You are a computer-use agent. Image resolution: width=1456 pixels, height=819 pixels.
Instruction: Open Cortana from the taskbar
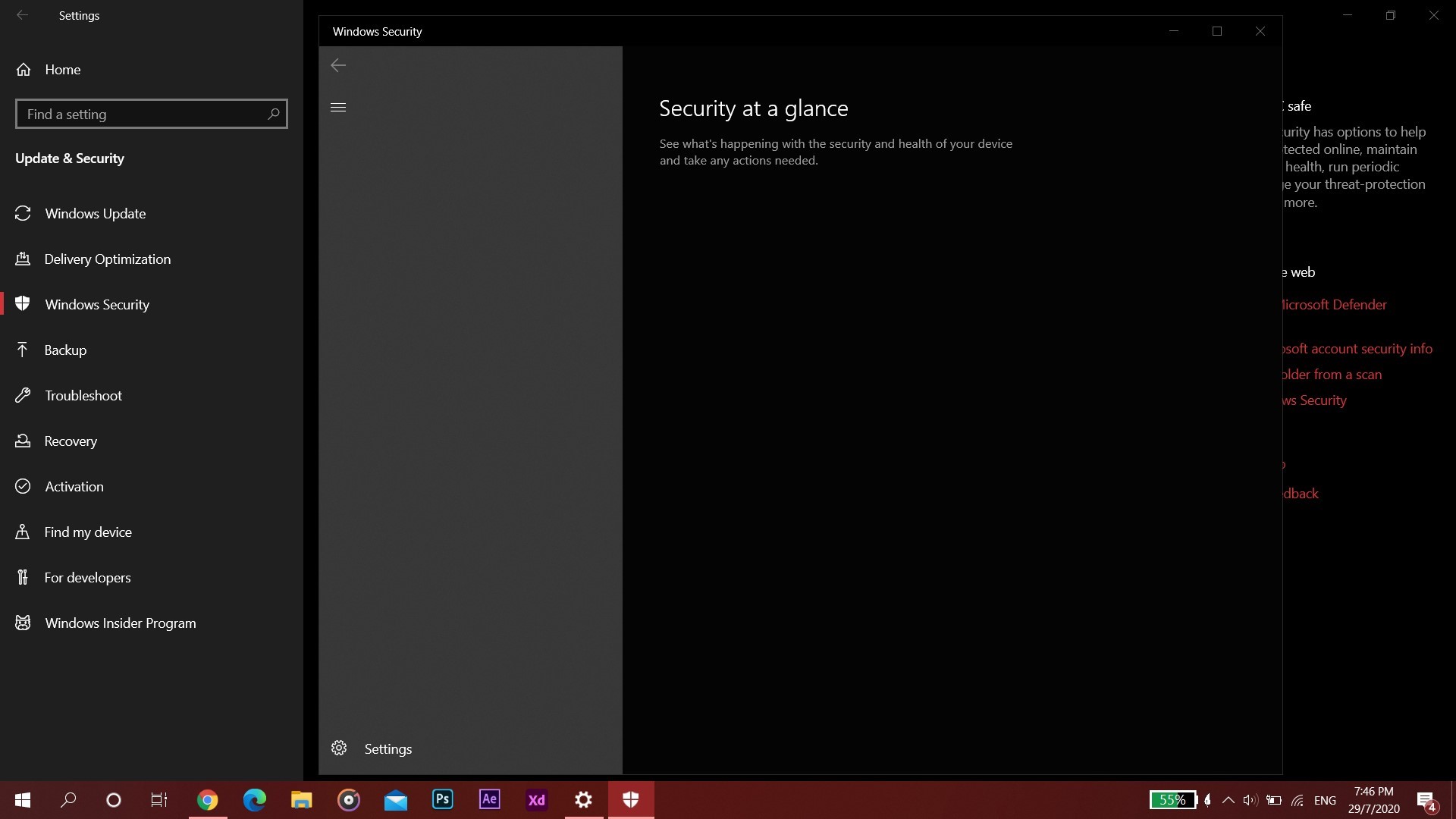[114, 800]
